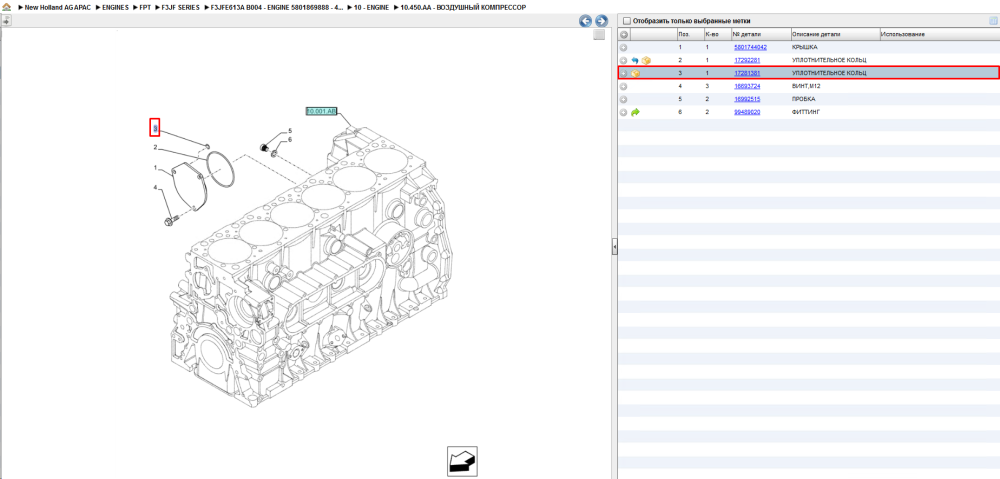This screenshot has width=1000, height=479.
Task: Go to the catalog home icon
Action: coord(6,6)
